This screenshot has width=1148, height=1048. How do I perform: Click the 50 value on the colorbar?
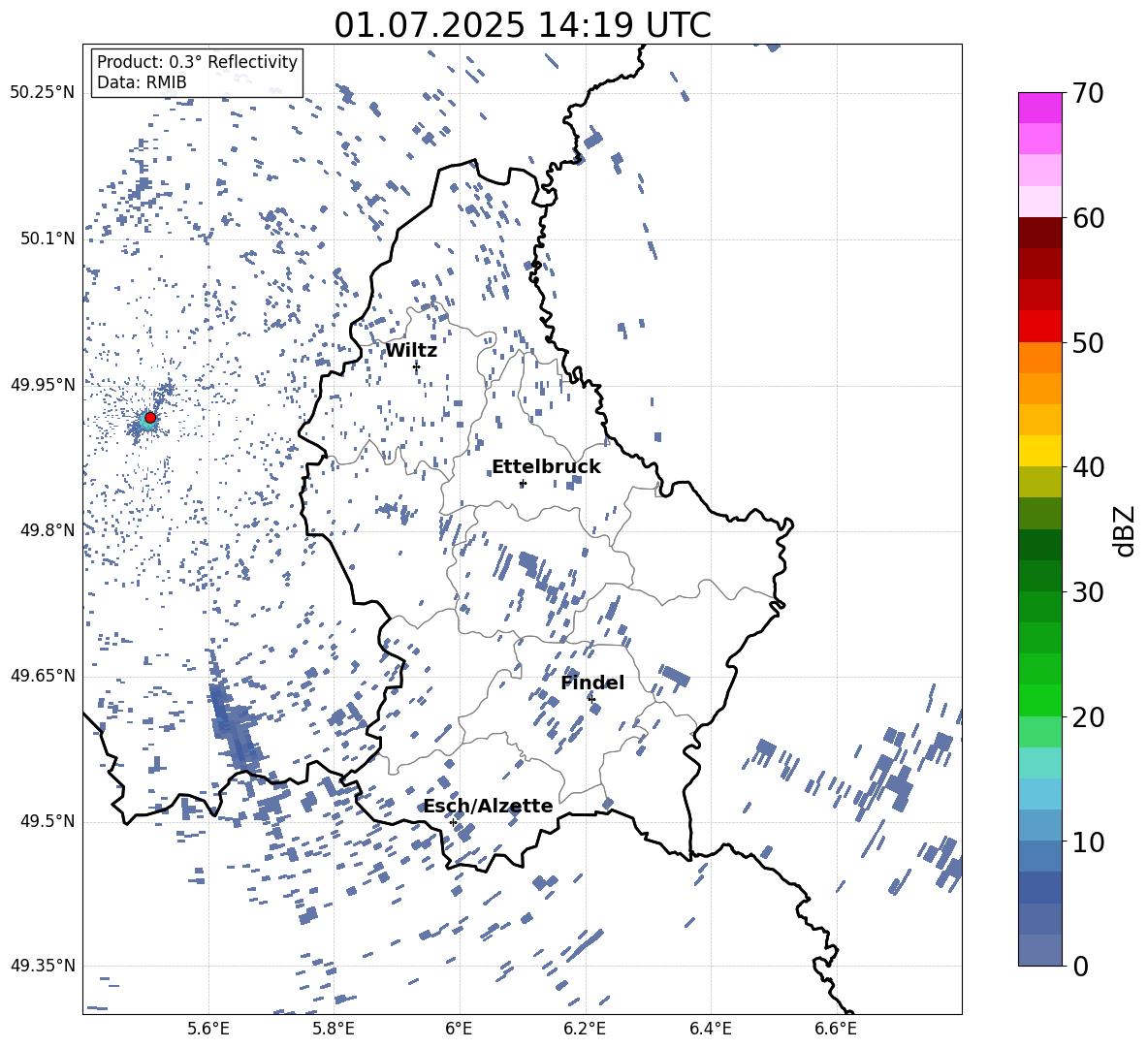click(x=1088, y=342)
